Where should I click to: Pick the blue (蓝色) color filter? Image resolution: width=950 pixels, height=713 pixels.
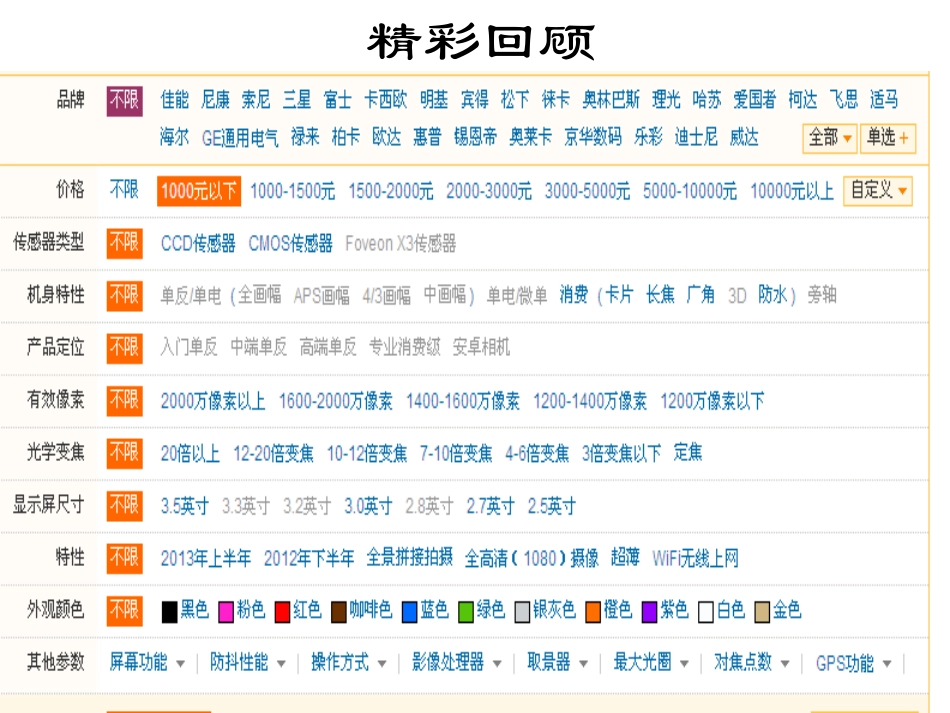coord(425,611)
